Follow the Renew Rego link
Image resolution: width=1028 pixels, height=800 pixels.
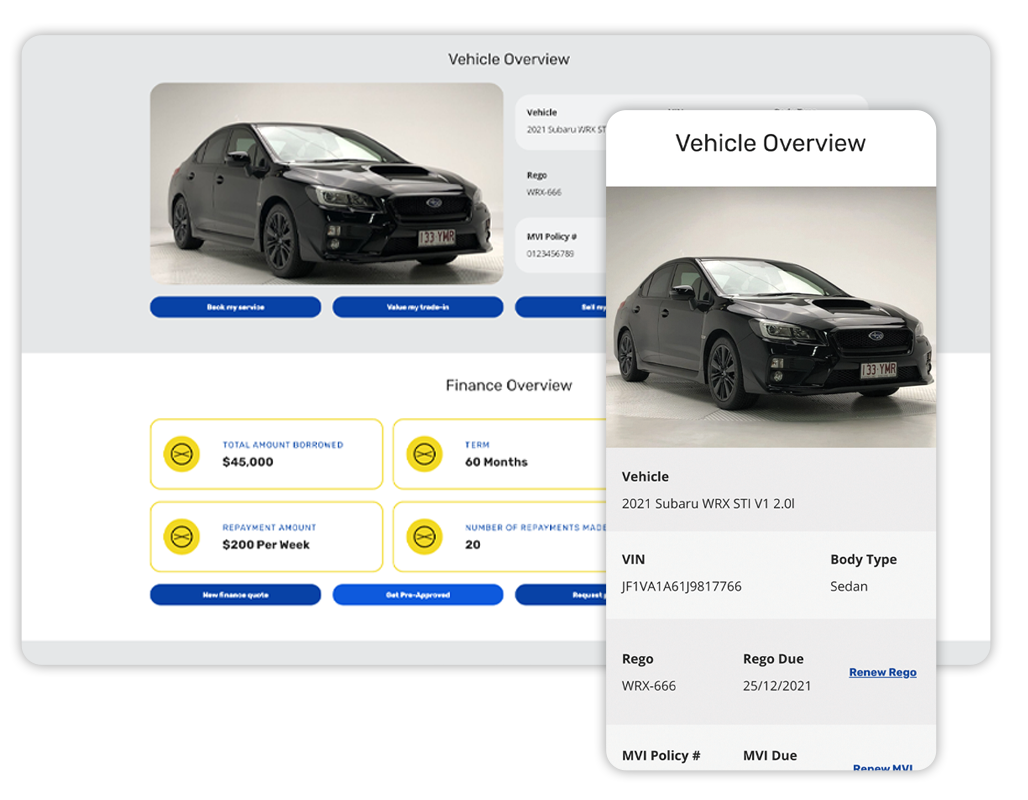click(882, 672)
